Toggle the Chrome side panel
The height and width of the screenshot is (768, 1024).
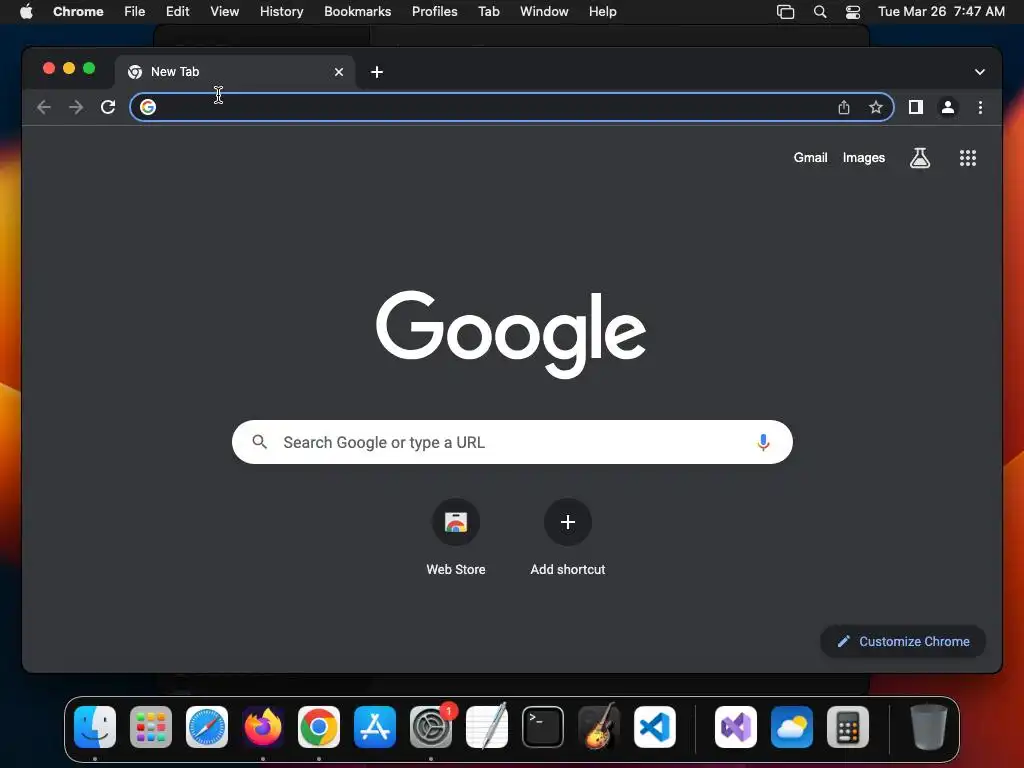click(x=916, y=107)
